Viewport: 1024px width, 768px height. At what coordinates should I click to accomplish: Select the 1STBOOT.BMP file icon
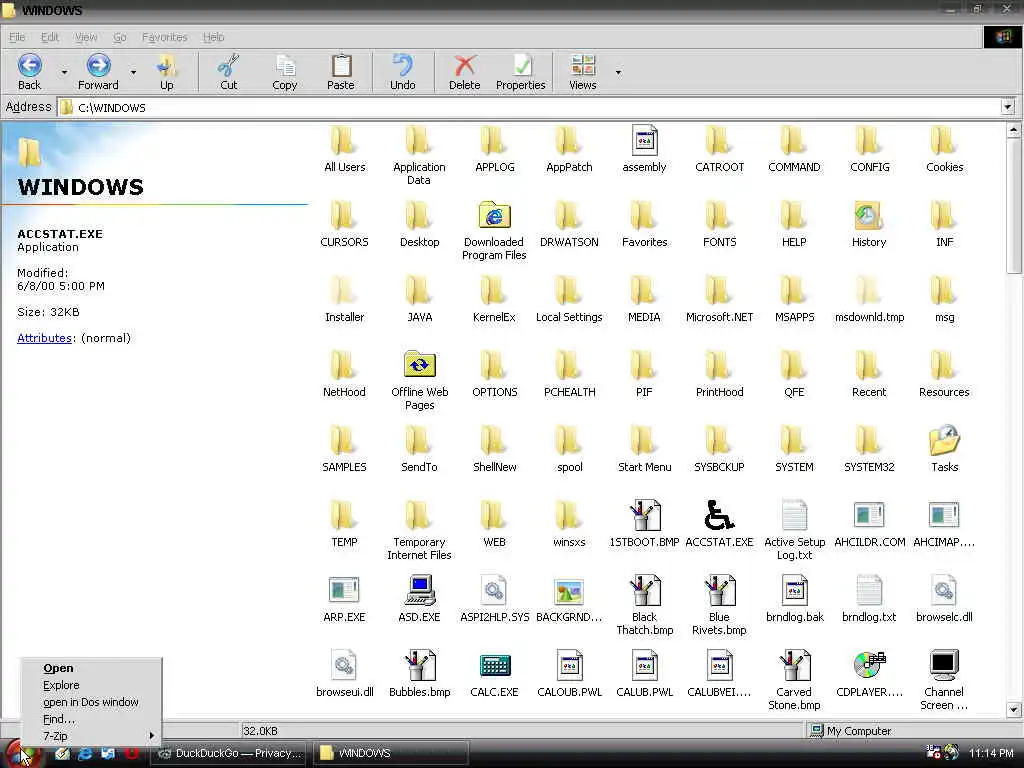(645, 515)
